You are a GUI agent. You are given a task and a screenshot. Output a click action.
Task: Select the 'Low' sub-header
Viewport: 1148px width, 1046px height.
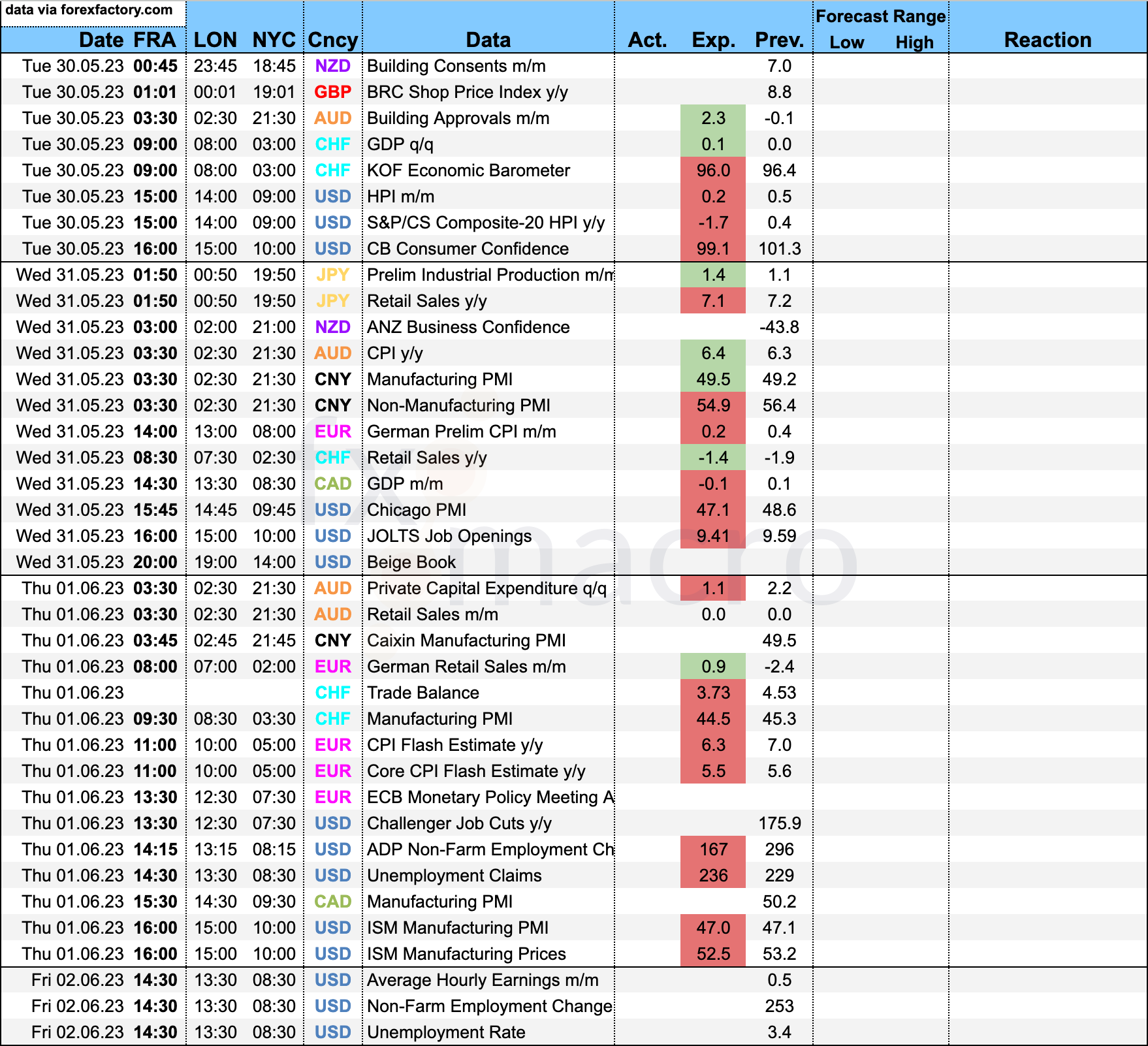847,42
